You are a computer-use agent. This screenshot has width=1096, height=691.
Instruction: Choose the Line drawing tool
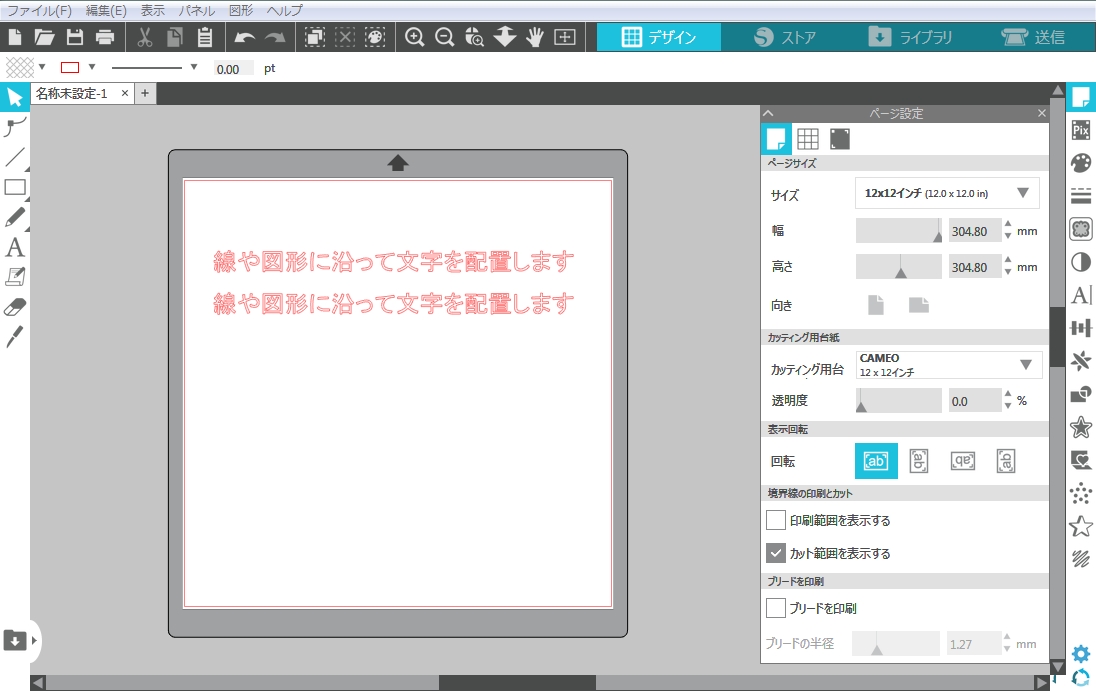click(14, 157)
